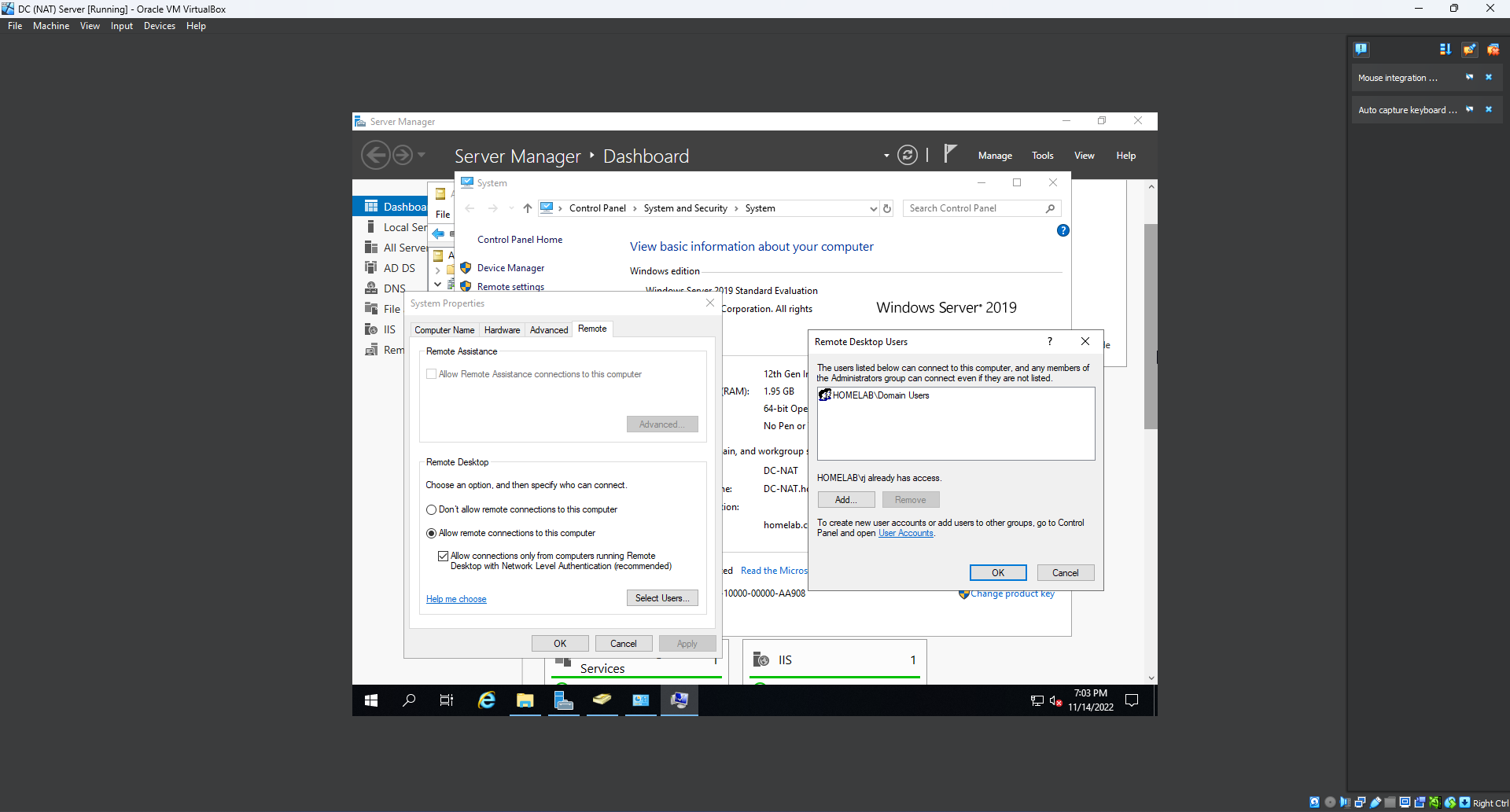Open File Explorer from taskbar
This screenshot has width=1510, height=812.
(x=525, y=700)
